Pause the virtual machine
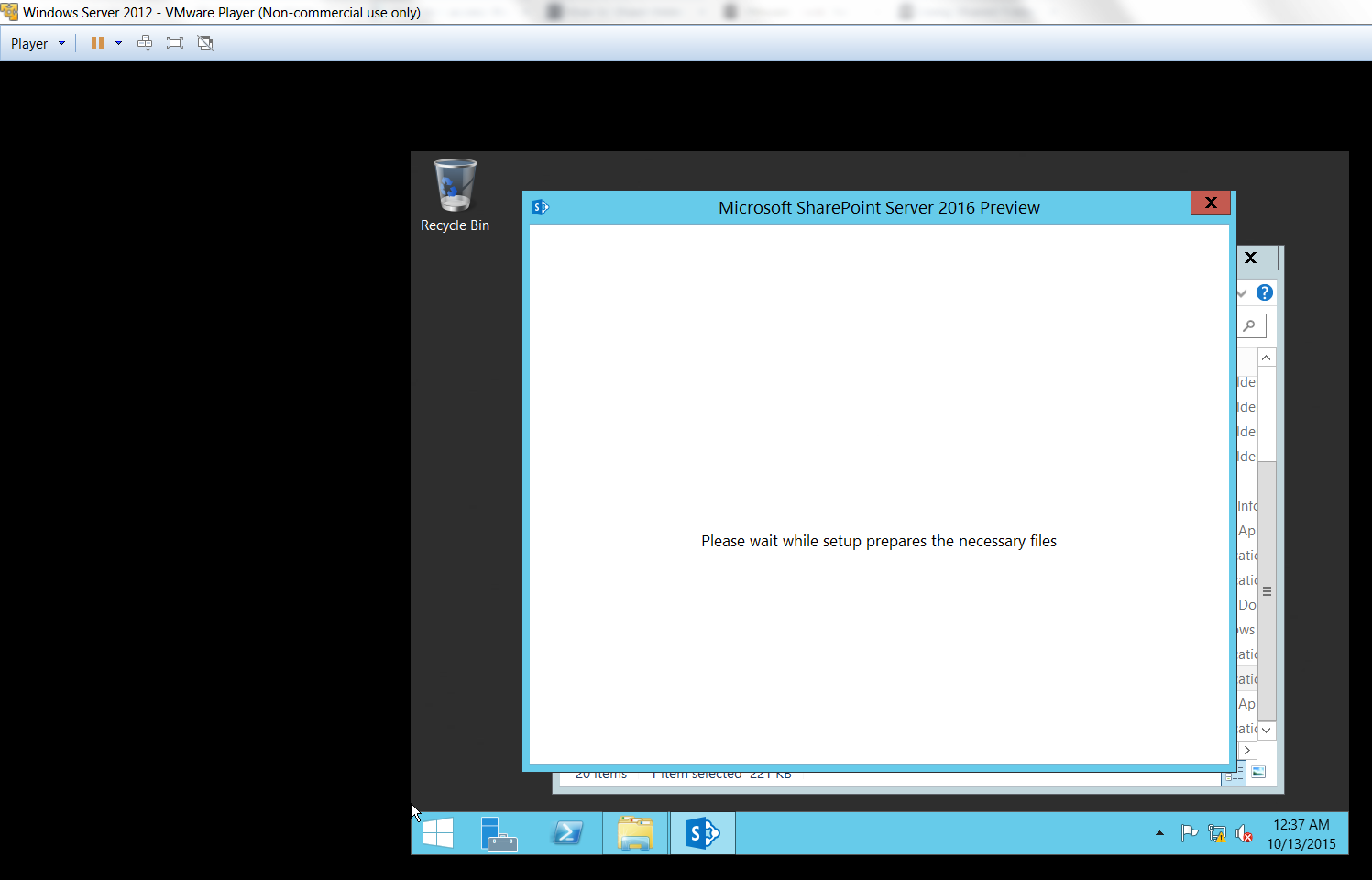 click(x=97, y=43)
